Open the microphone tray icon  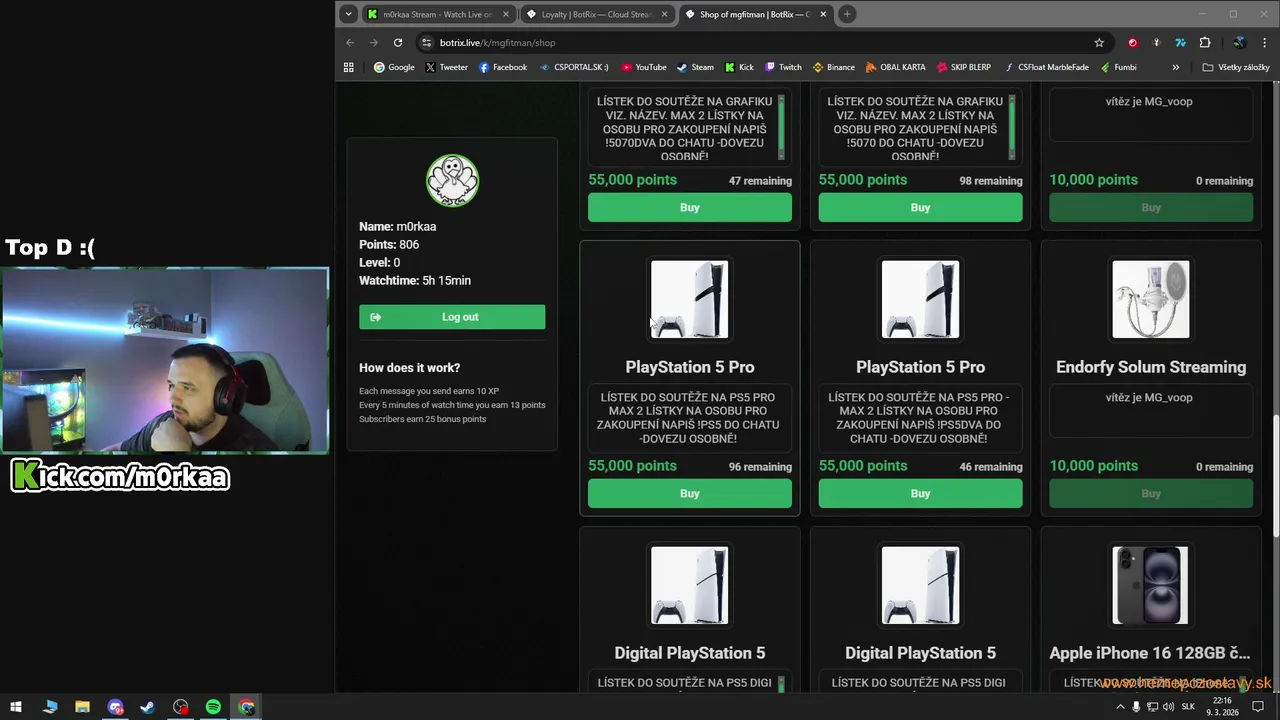click(x=1136, y=707)
